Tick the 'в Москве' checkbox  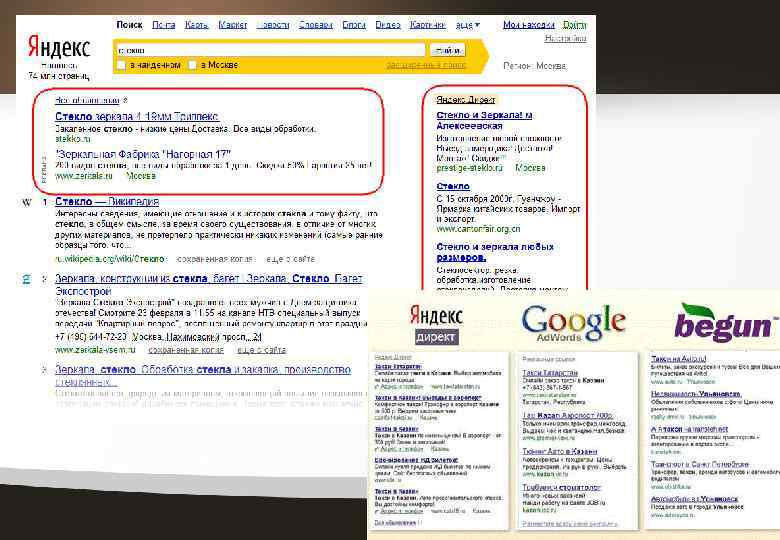pyautogui.click(x=193, y=65)
